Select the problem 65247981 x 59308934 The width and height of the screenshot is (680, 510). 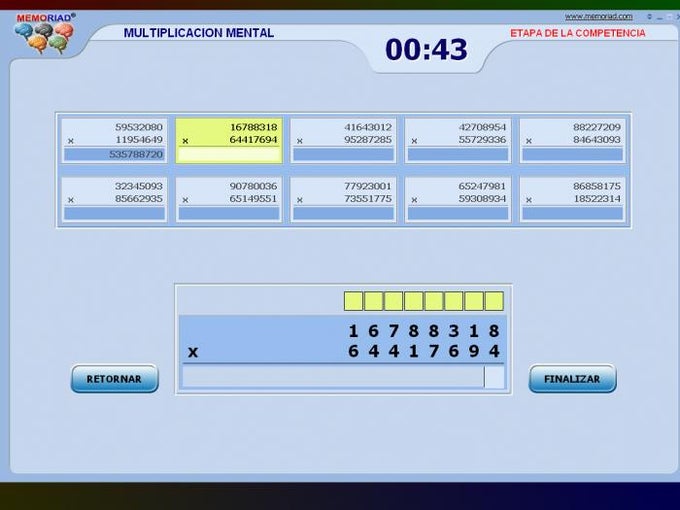pyautogui.click(x=458, y=199)
